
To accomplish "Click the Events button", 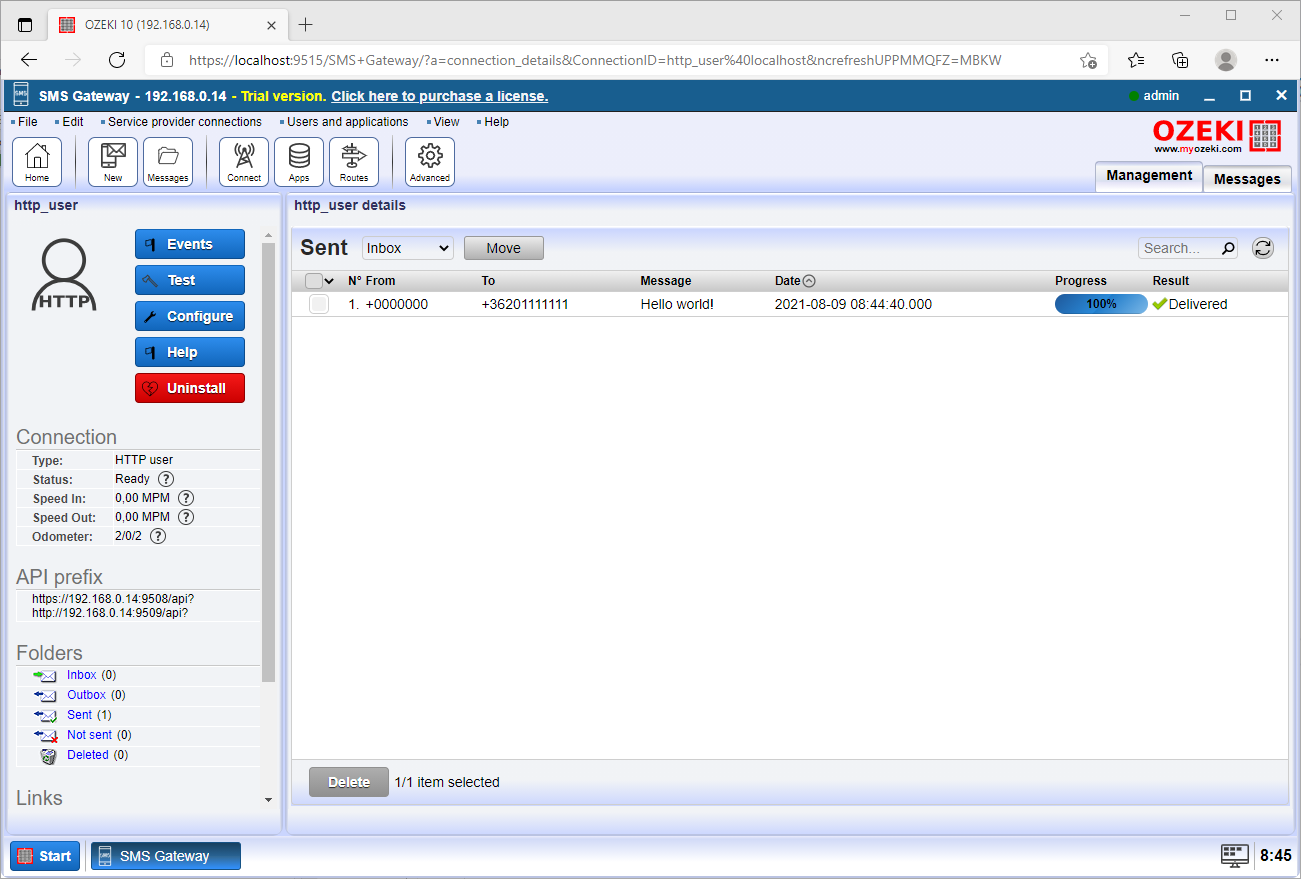I will 190,244.
